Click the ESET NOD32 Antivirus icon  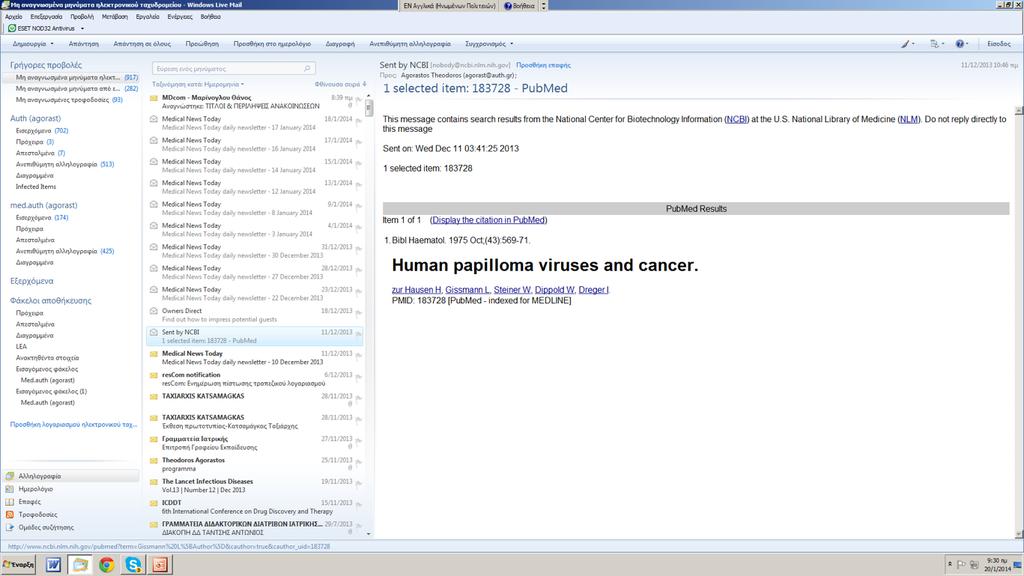(12, 28)
